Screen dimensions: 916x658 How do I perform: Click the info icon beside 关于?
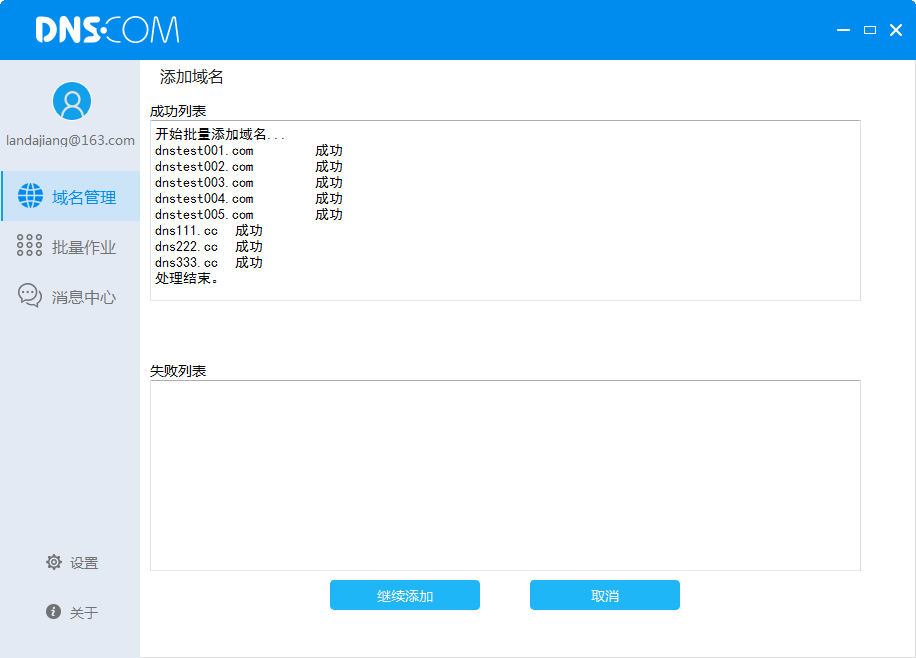point(54,612)
